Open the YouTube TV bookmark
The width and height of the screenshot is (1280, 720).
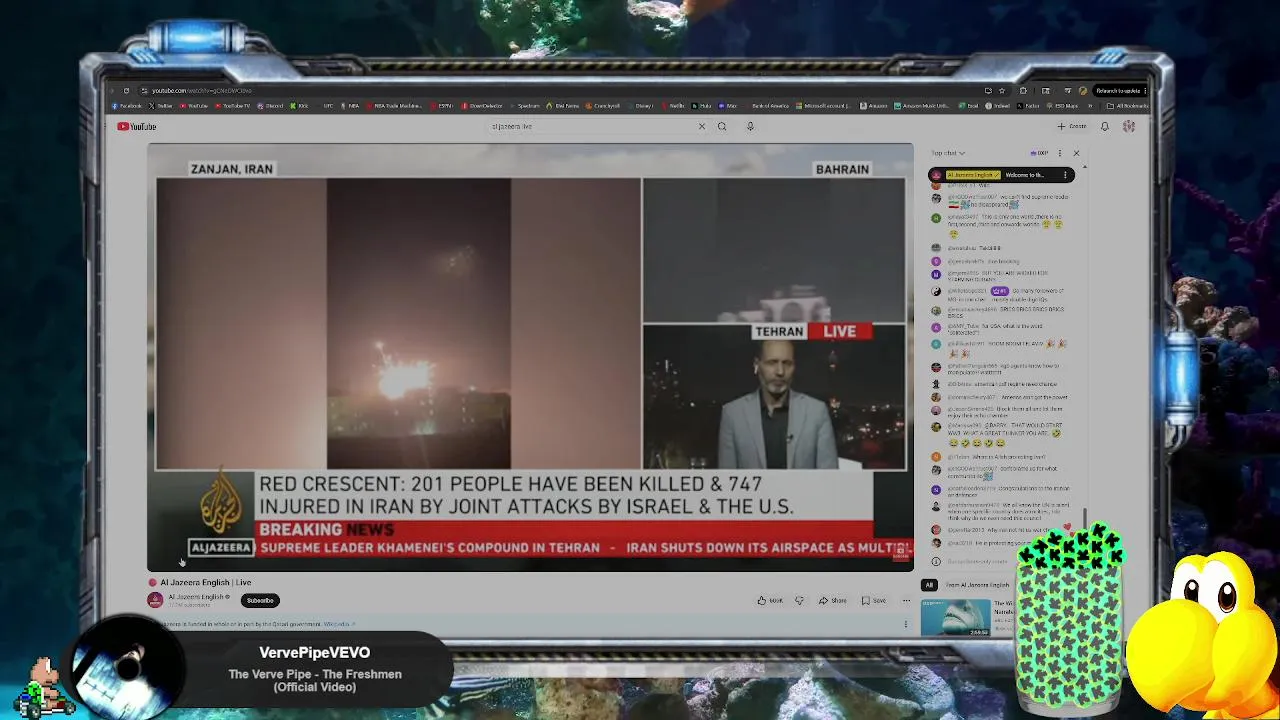(x=232, y=106)
